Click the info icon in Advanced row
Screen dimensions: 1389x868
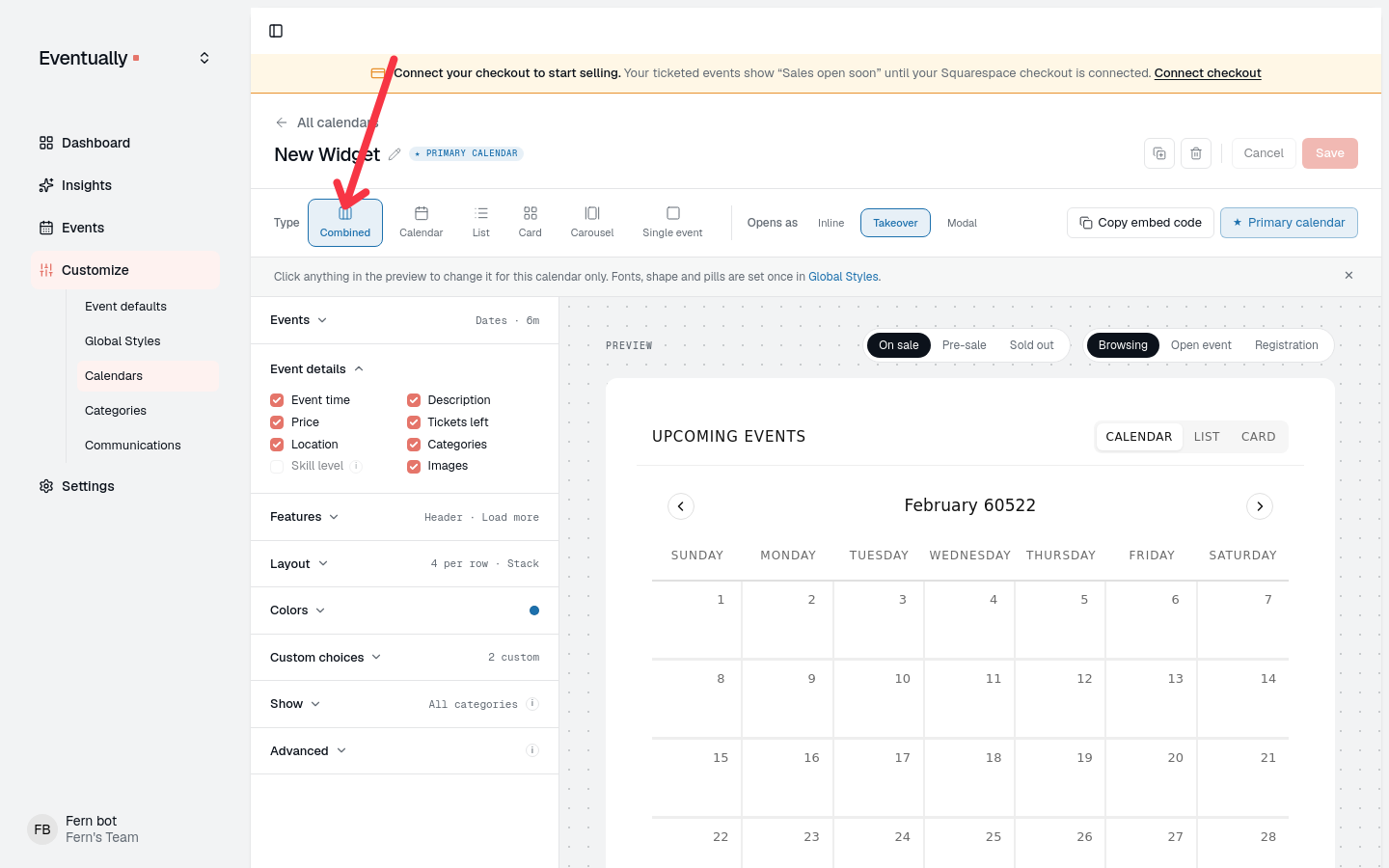[x=532, y=750]
